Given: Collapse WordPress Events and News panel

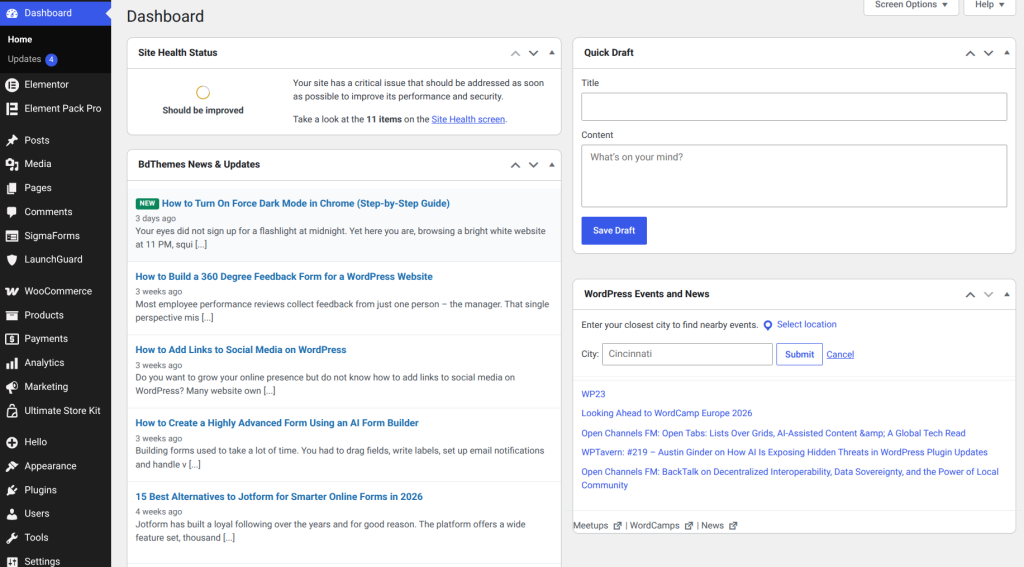Looking at the screenshot, I should (1006, 294).
